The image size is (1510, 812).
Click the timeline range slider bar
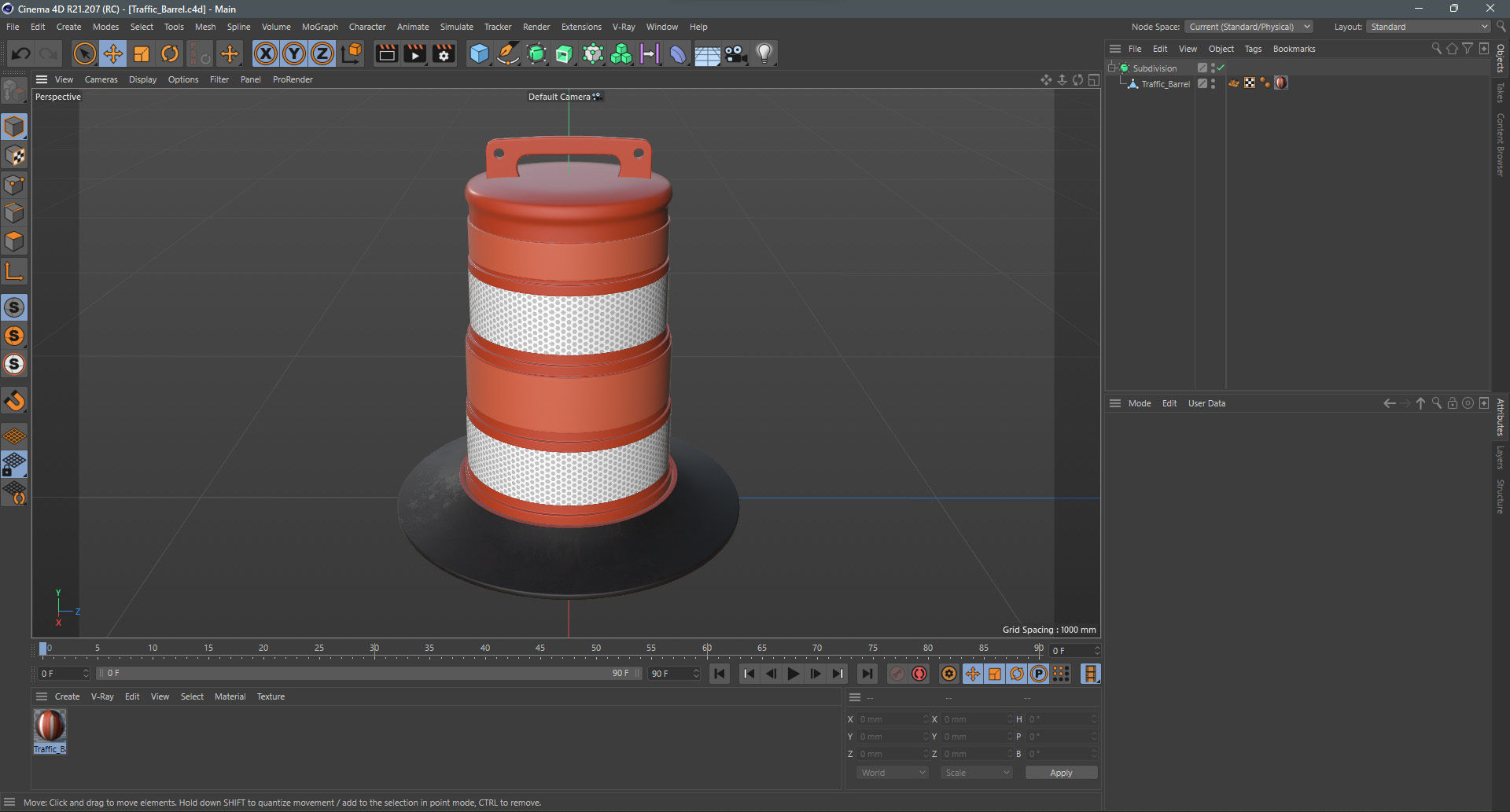(x=368, y=674)
